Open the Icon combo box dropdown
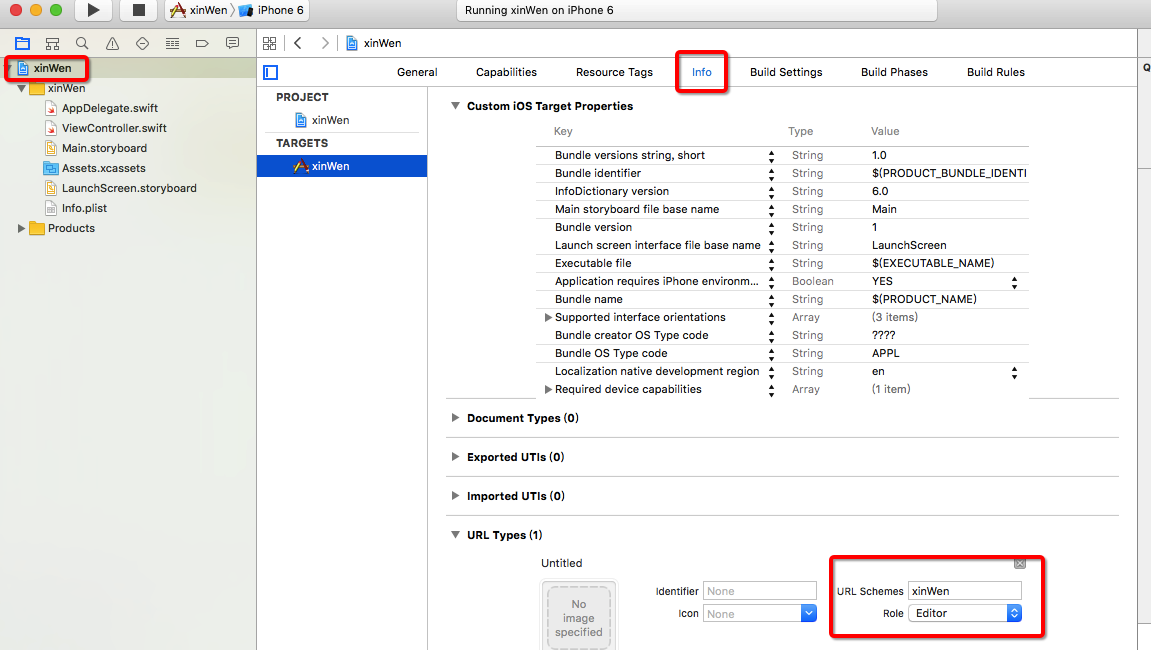The height and width of the screenshot is (650, 1151). click(808, 614)
